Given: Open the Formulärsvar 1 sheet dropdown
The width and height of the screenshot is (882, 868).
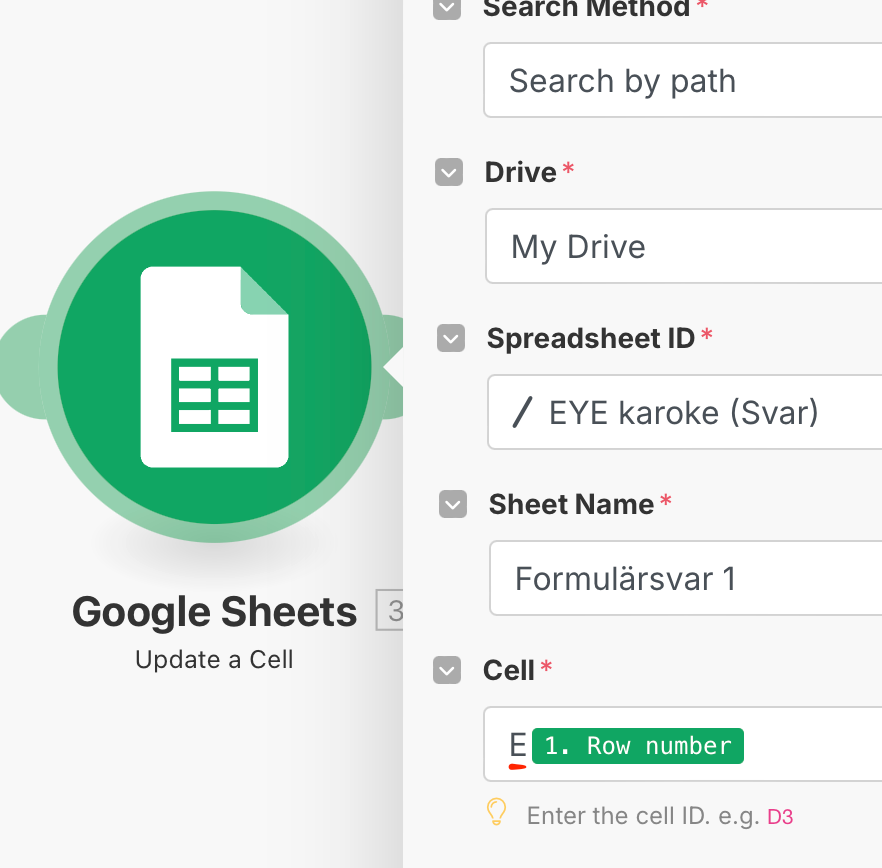Looking at the screenshot, I should 686,578.
